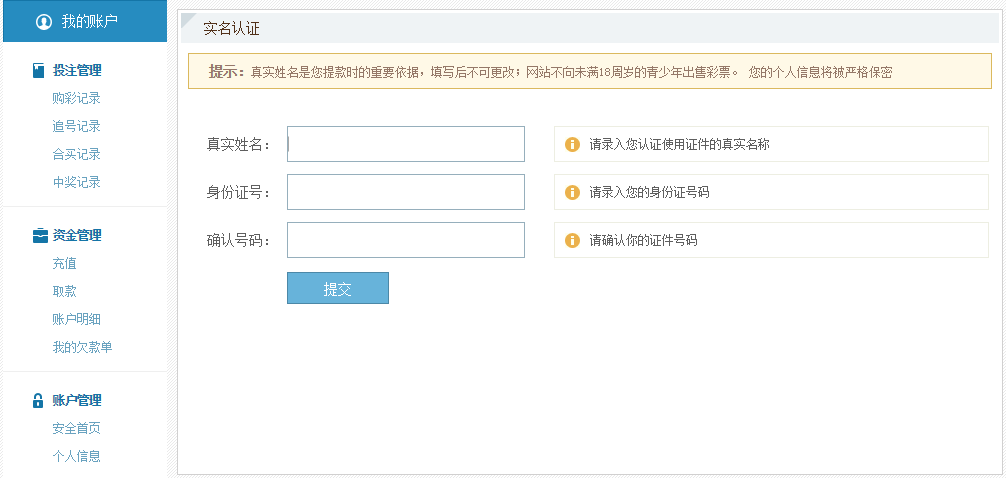Focus the 真实姓名 input field

tap(405, 144)
